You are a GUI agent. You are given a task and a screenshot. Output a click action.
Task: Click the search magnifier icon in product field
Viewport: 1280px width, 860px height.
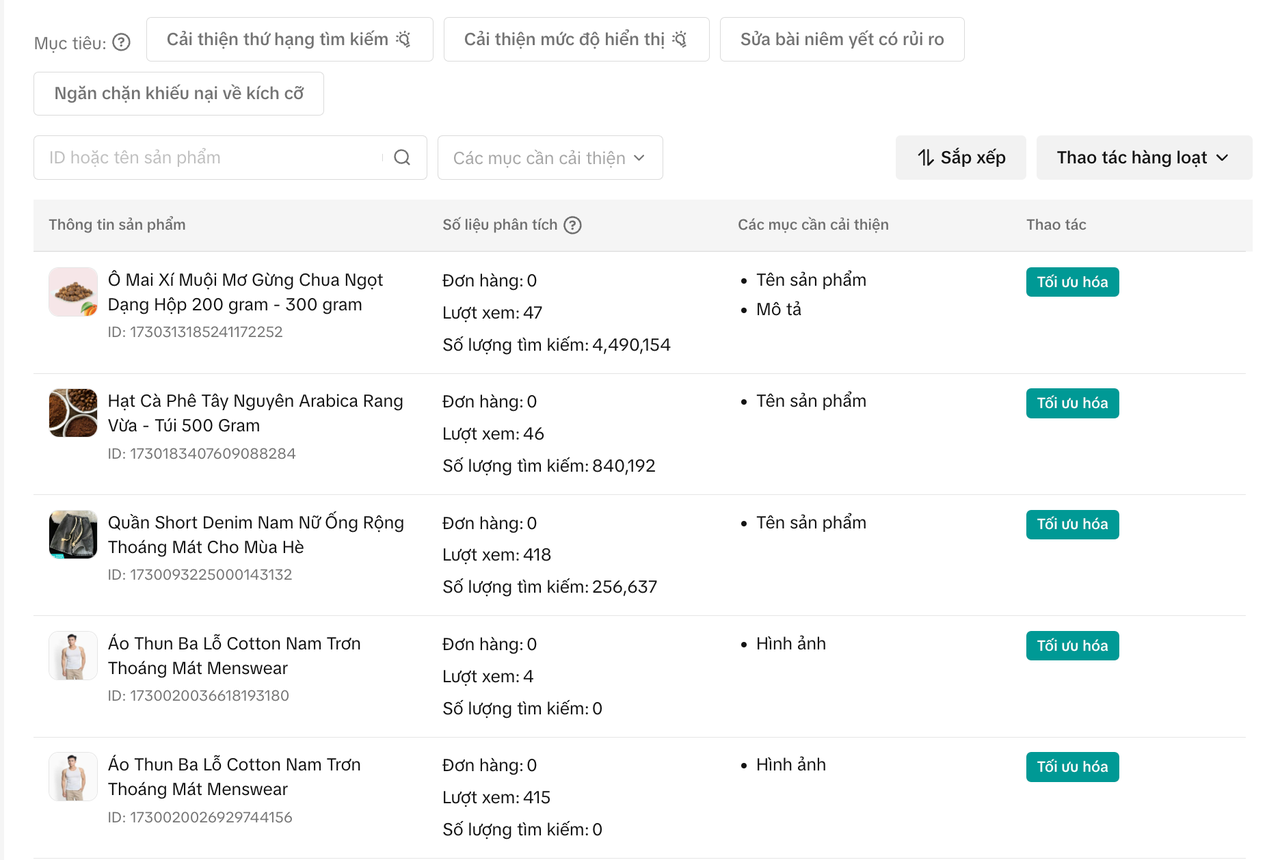pos(402,158)
